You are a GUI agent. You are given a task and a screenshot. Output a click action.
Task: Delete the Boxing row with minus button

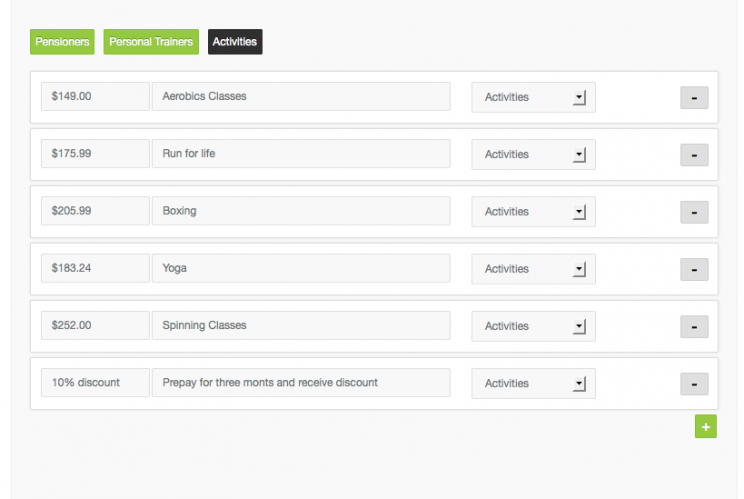point(694,212)
